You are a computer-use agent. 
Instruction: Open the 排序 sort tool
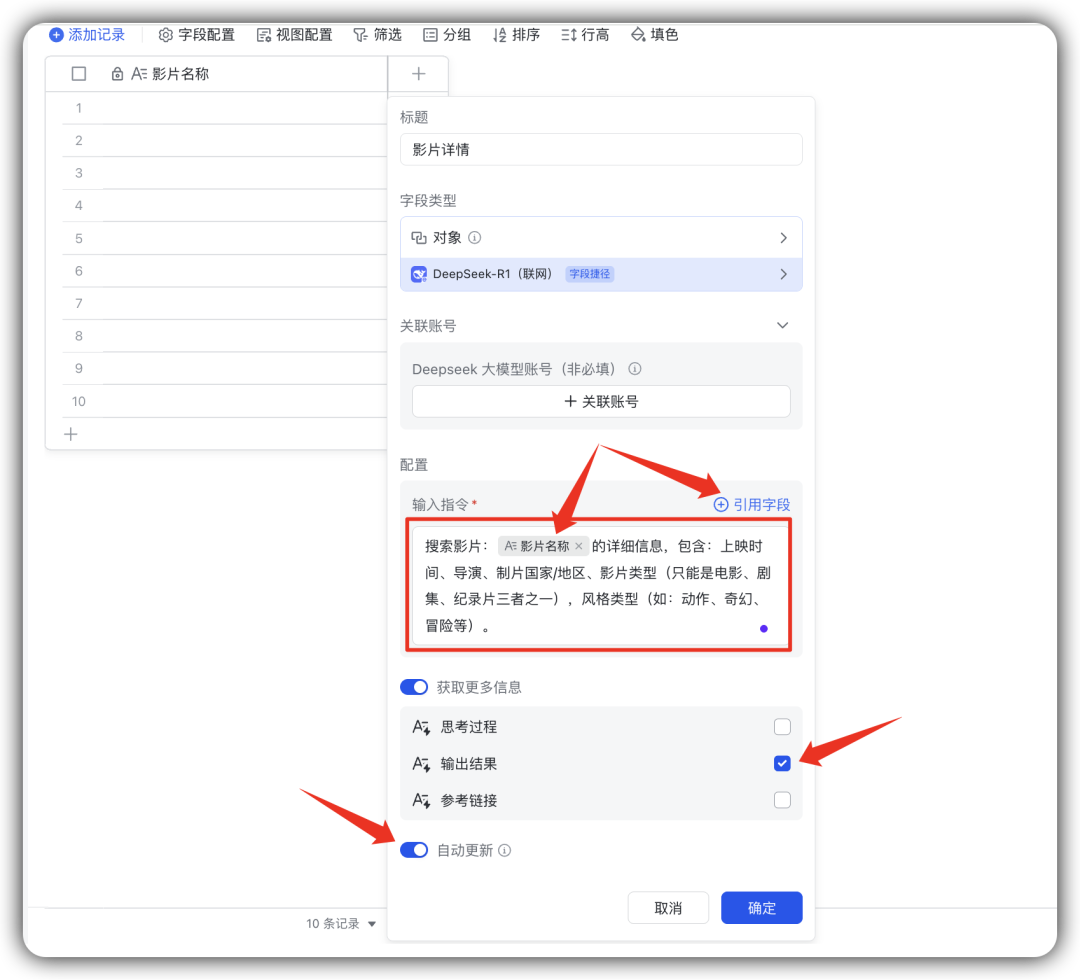517,34
